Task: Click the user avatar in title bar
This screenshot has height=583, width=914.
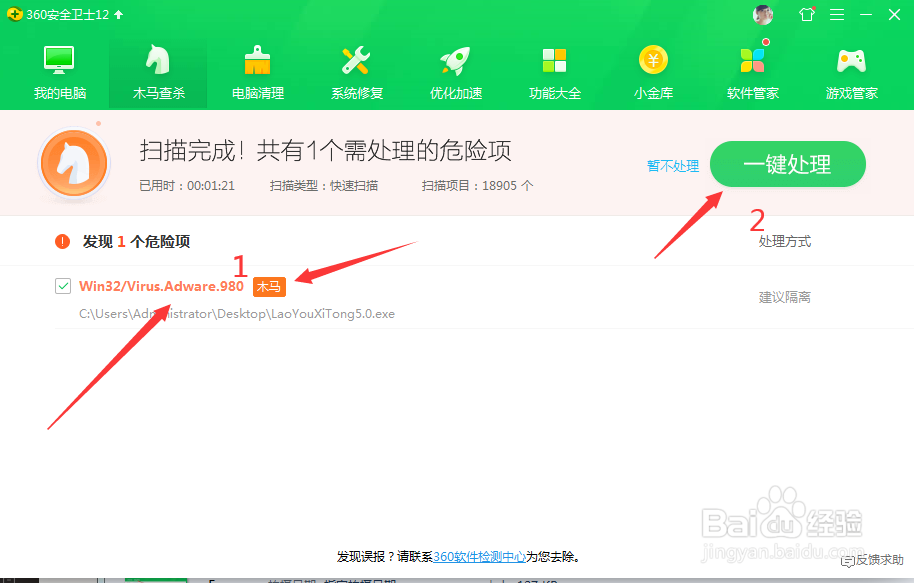Action: click(x=763, y=14)
